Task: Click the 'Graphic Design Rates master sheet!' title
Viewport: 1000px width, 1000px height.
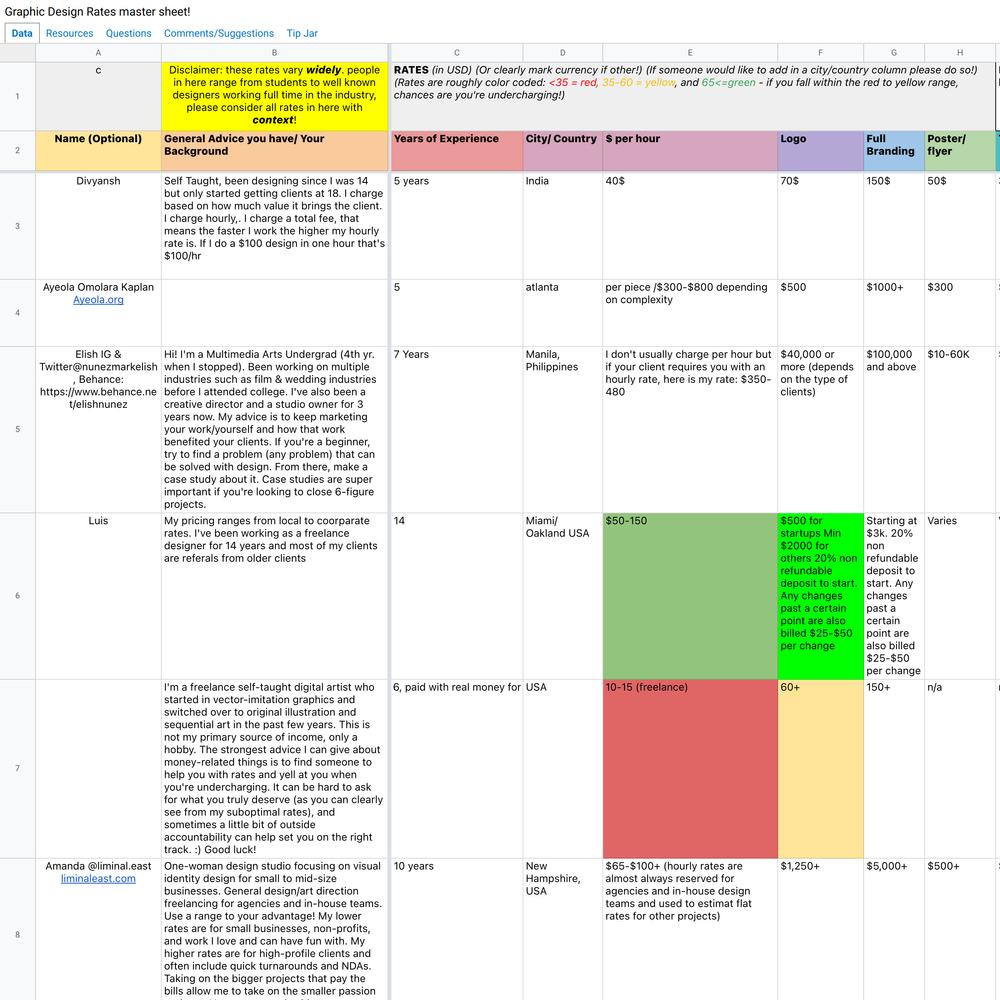Action: [x=97, y=11]
